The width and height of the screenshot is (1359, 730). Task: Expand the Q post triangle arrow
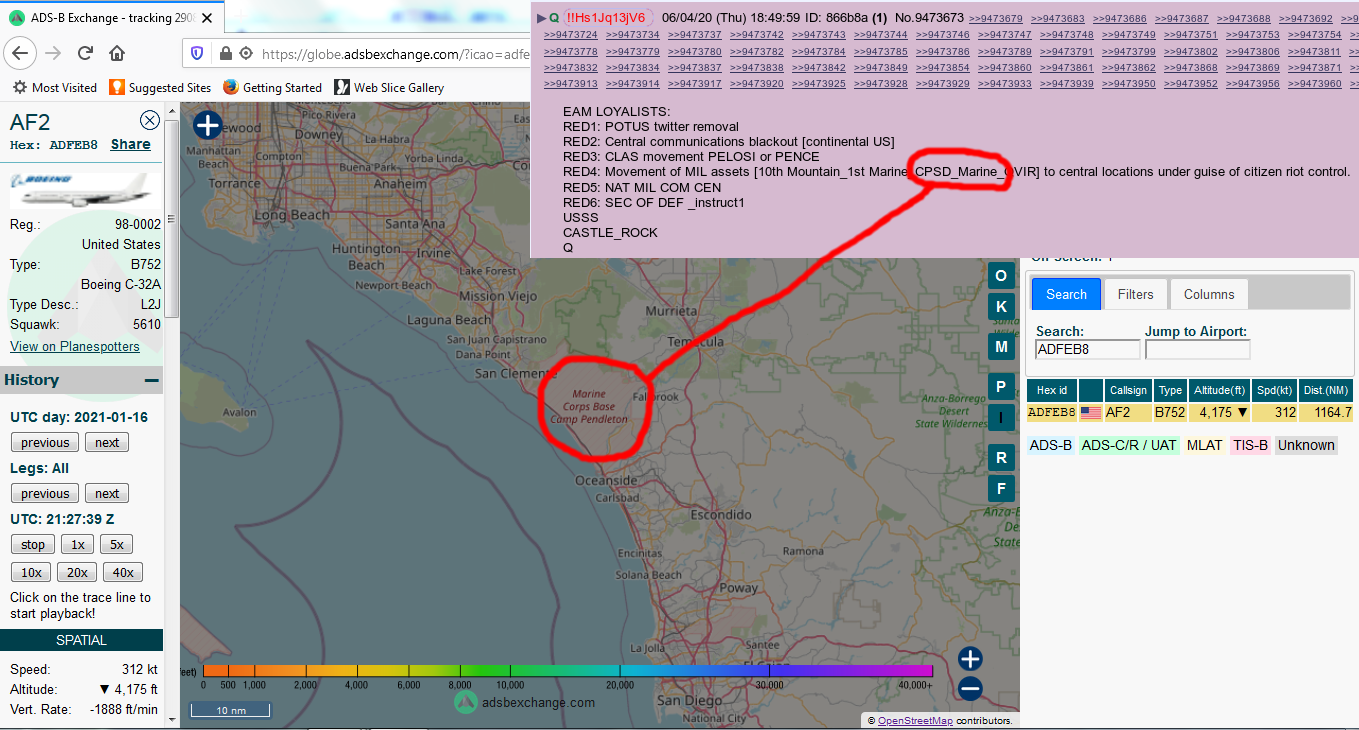[541, 17]
